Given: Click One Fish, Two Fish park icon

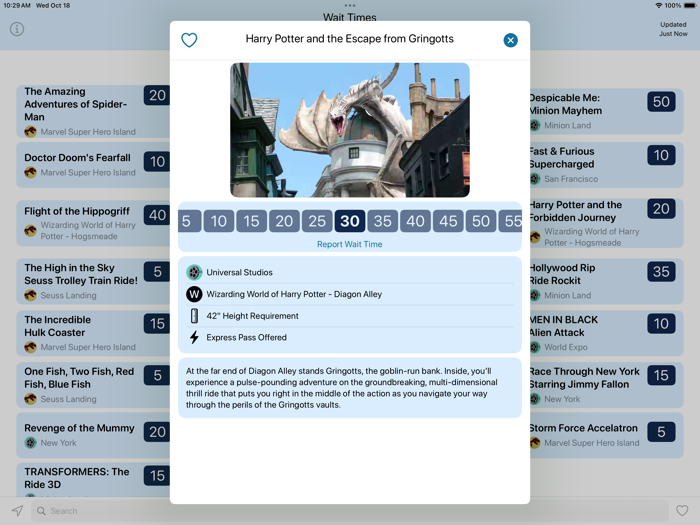Looking at the screenshot, I should point(30,399).
